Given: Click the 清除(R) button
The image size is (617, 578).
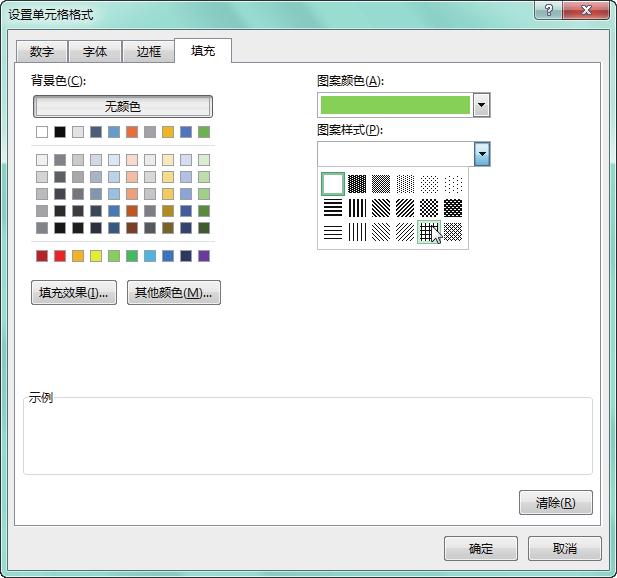Looking at the screenshot, I should 556,502.
